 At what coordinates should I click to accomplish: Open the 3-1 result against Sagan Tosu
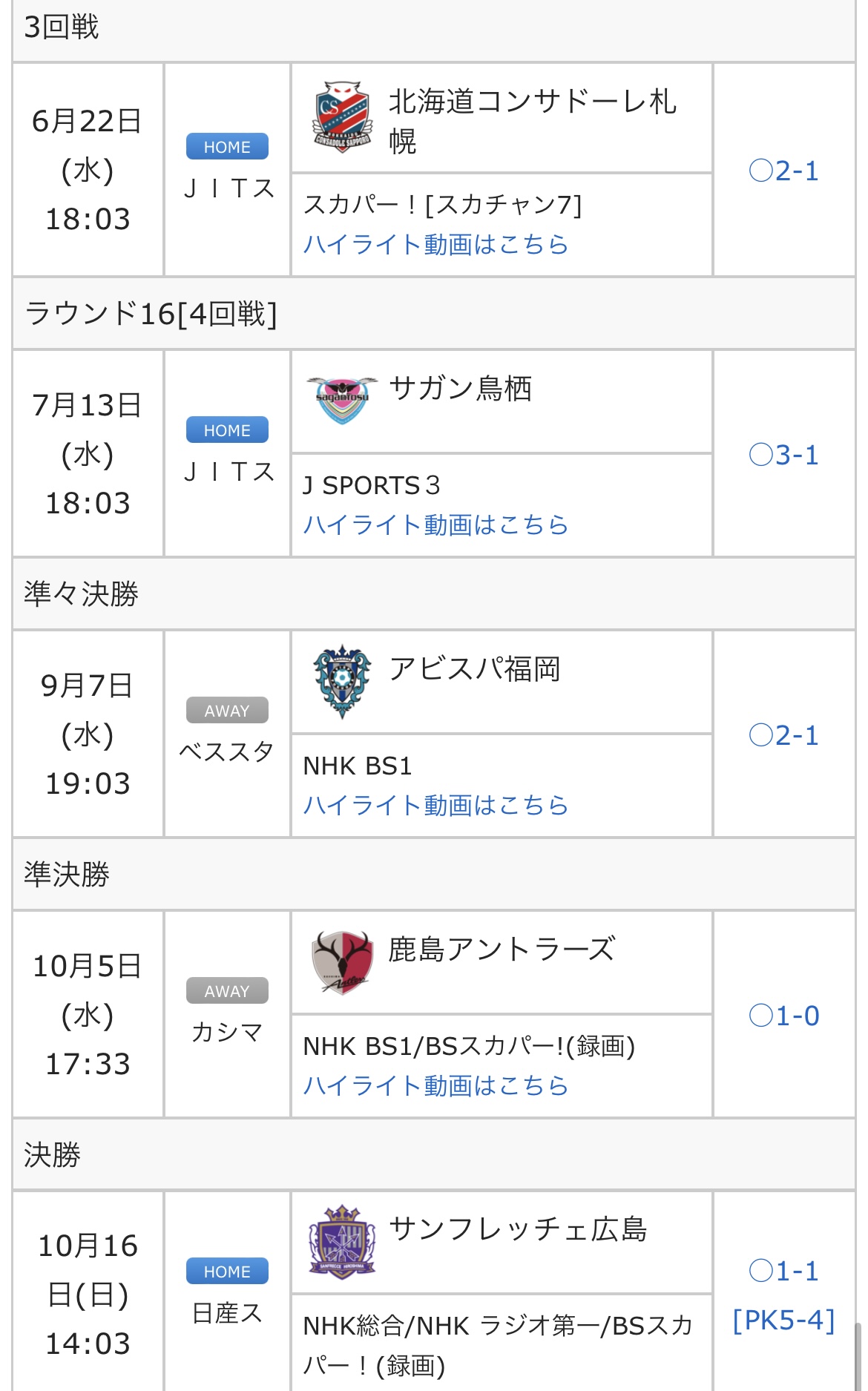click(x=783, y=455)
